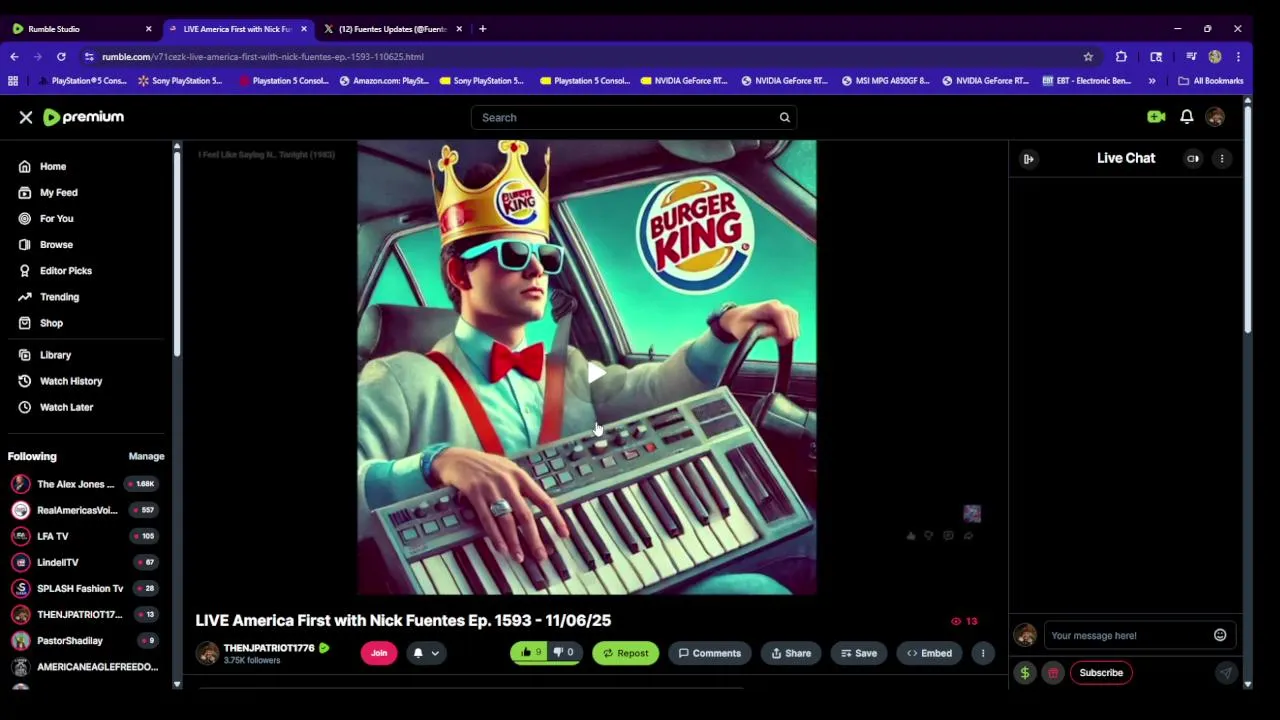The image size is (1280, 720).
Task: Open For You in sidebar
Action: (x=56, y=218)
